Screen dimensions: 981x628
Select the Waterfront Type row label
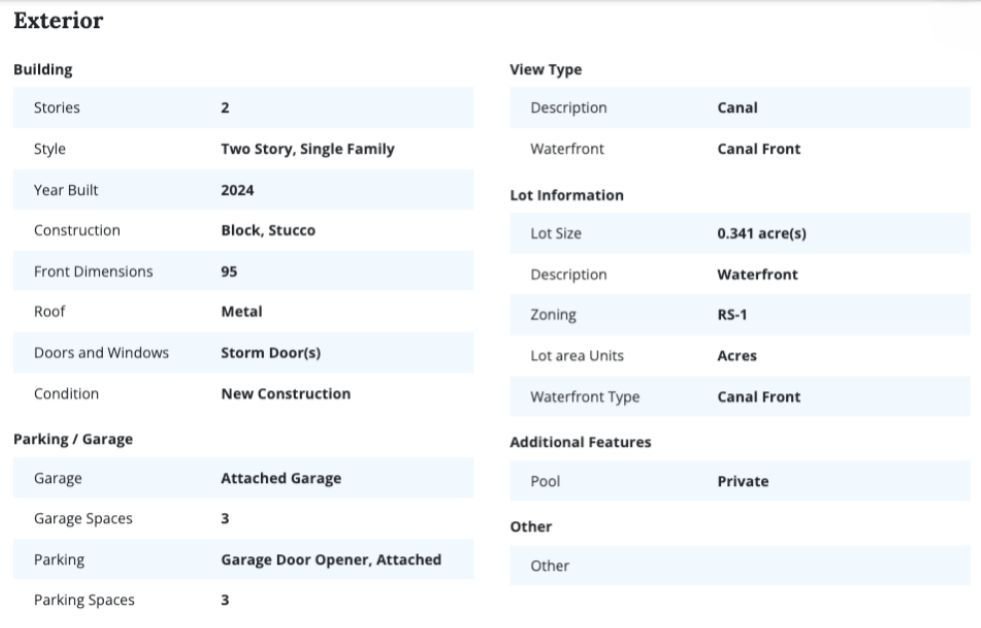click(584, 397)
